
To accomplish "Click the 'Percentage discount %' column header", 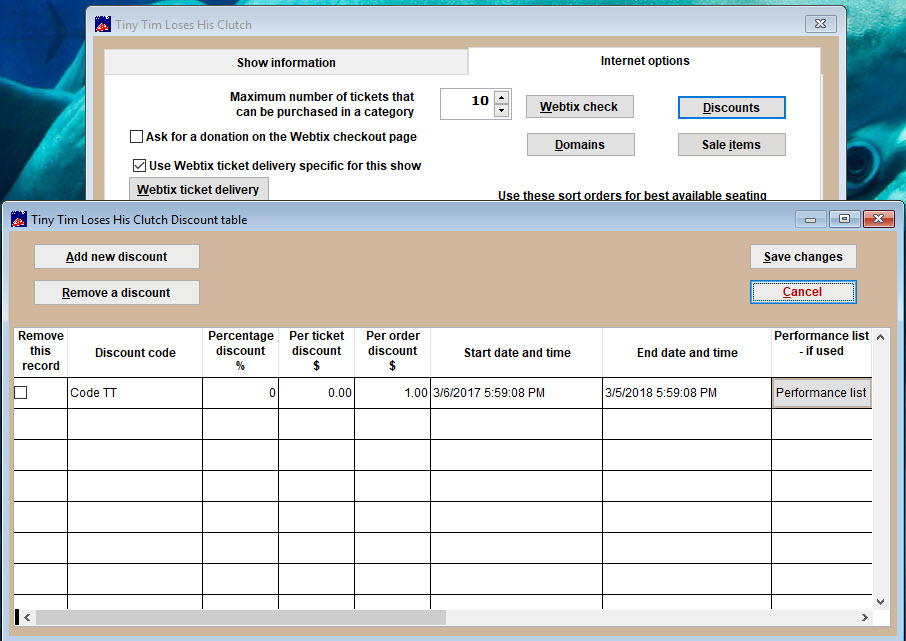I will pos(240,351).
